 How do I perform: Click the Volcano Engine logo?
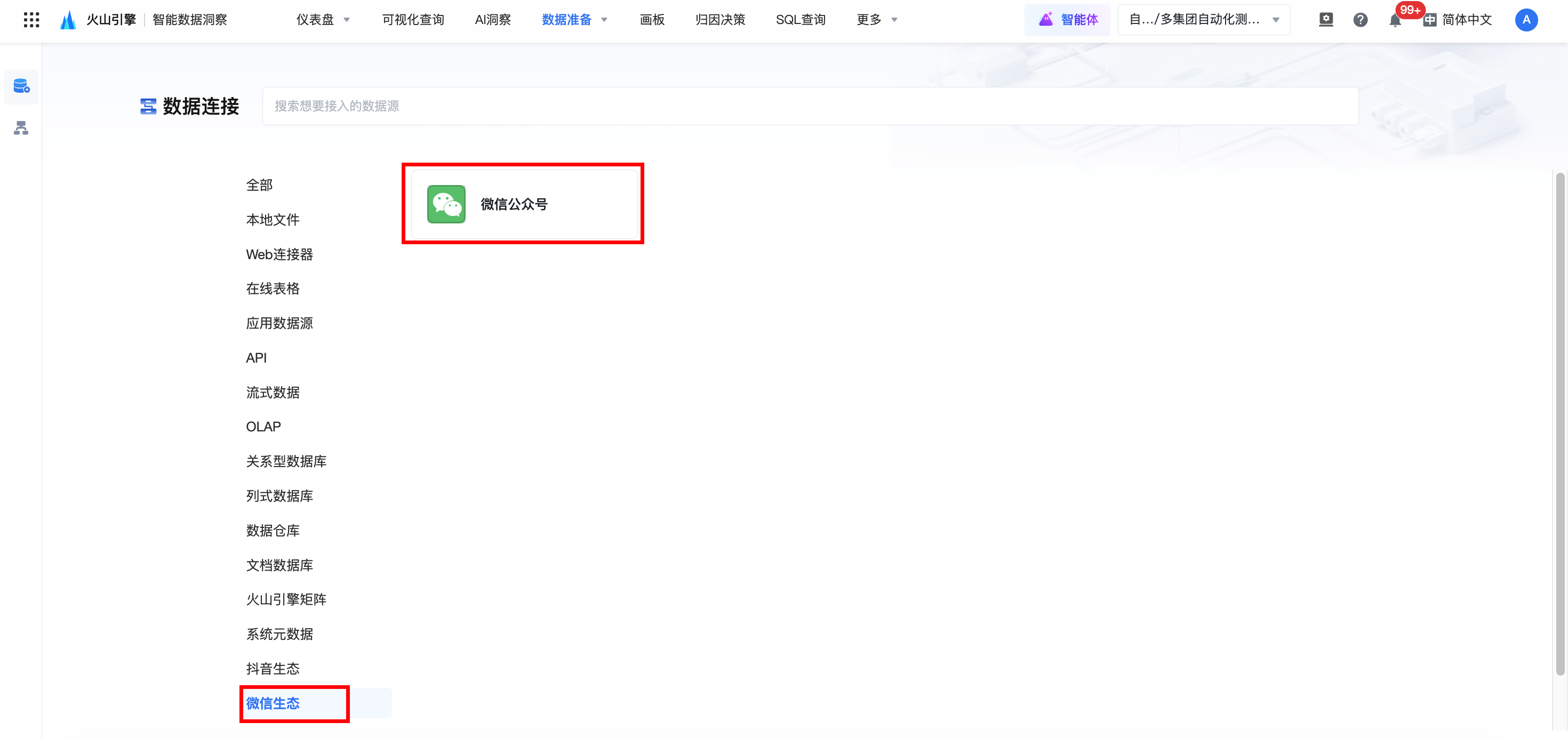[68, 20]
